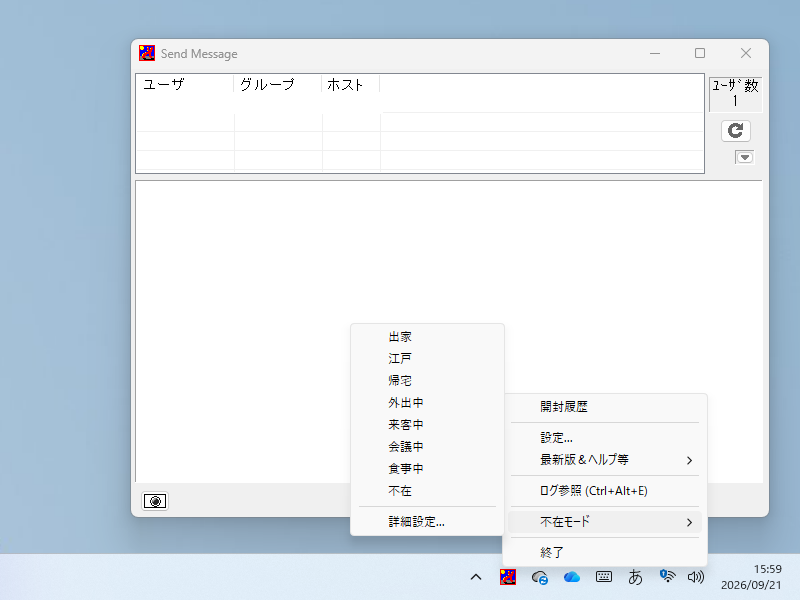Choose 会議中 from the submenu
The width and height of the screenshot is (800, 600).
[x=428, y=446]
